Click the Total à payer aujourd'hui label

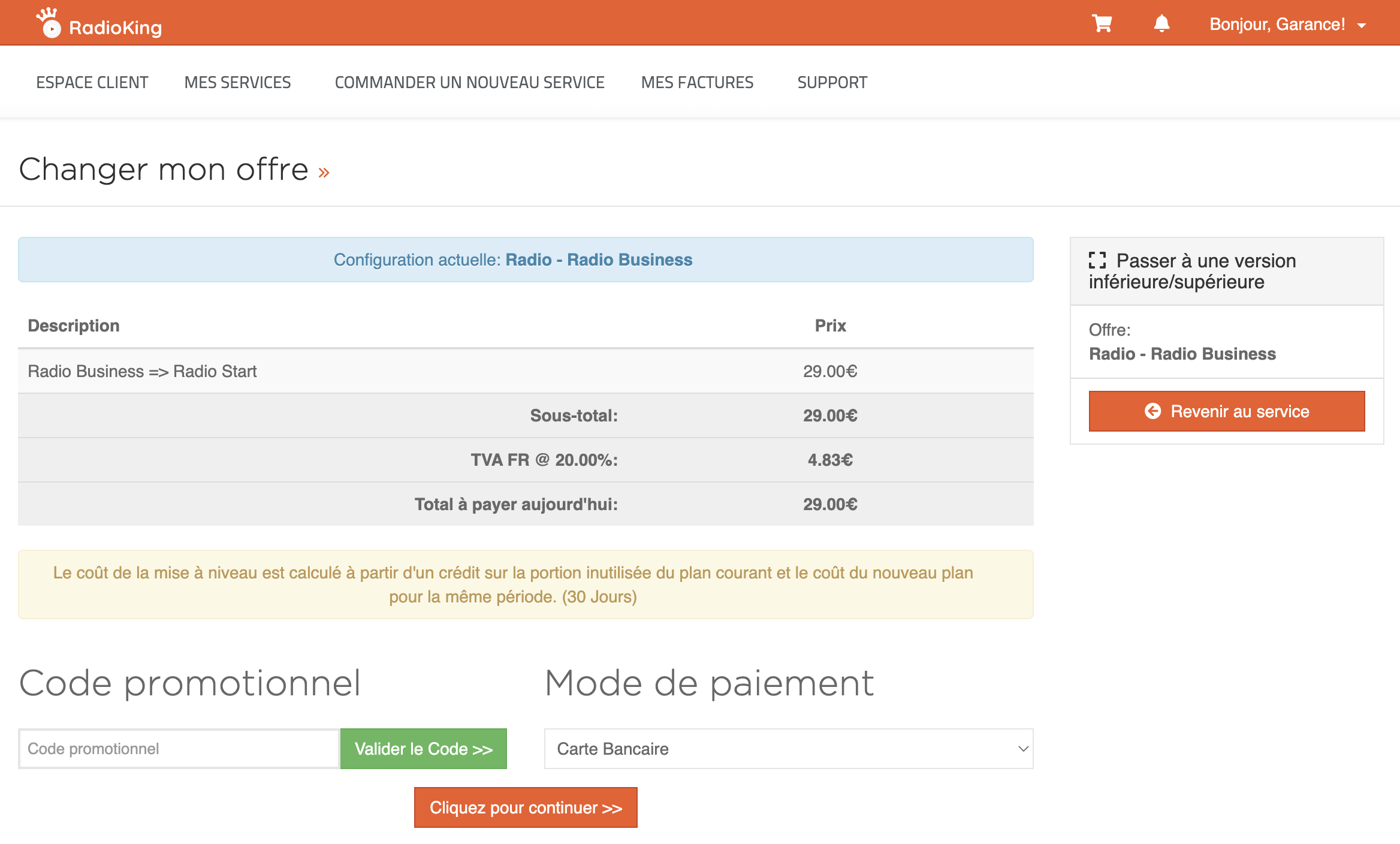click(516, 504)
